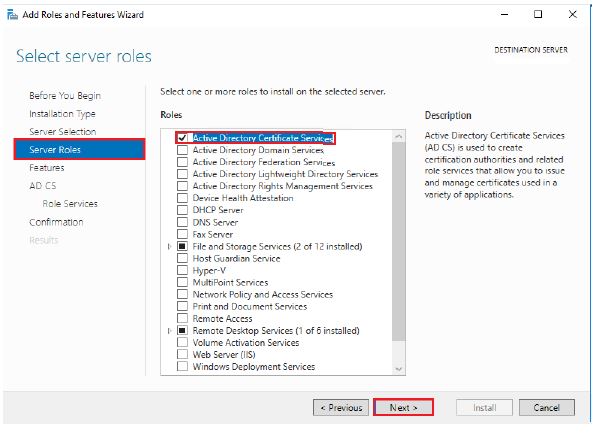Viewport: 612px width, 438px height.
Task: Enable the Web Server (IIS) checkbox
Action: pos(182,354)
